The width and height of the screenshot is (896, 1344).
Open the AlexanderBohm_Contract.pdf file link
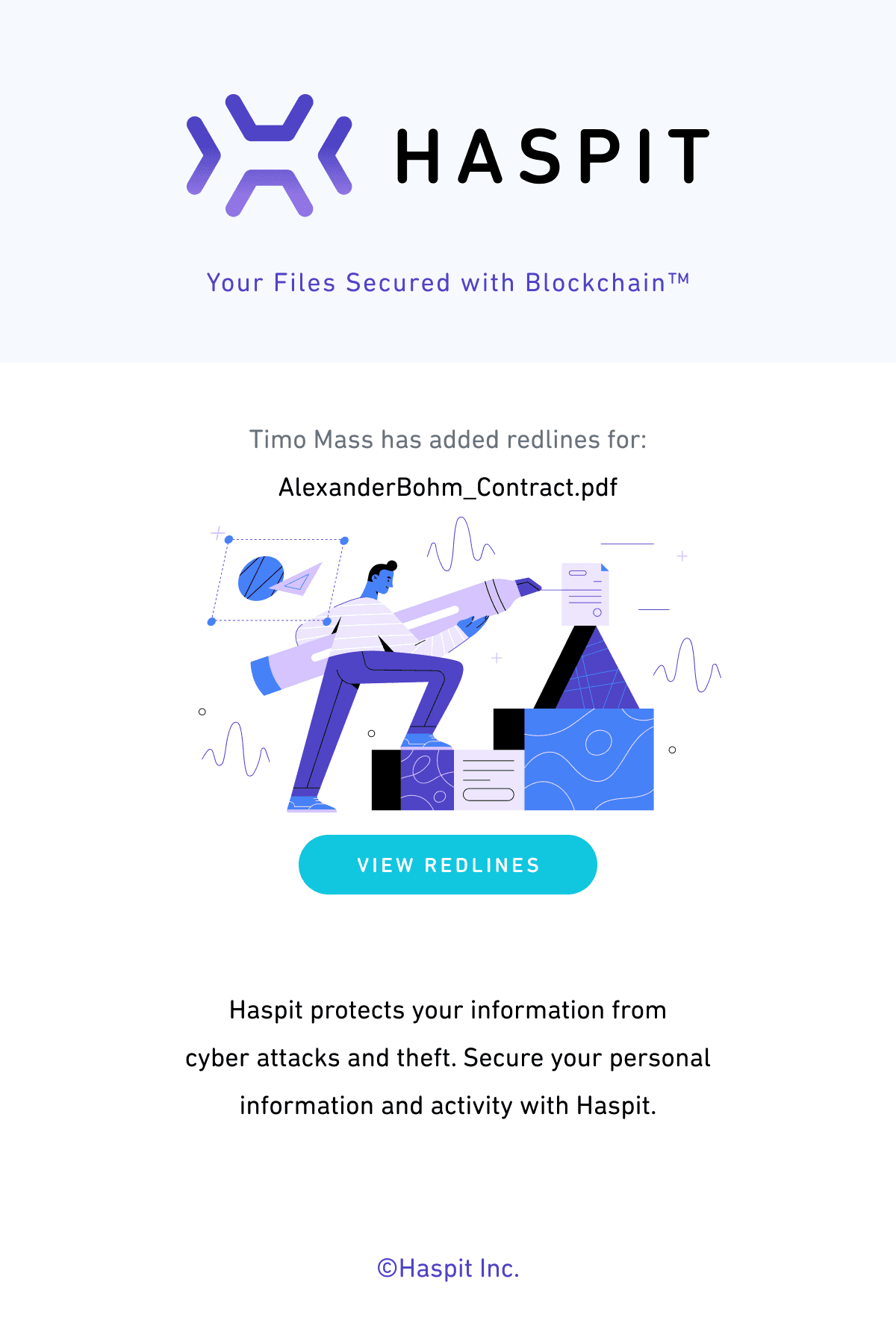tap(448, 486)
